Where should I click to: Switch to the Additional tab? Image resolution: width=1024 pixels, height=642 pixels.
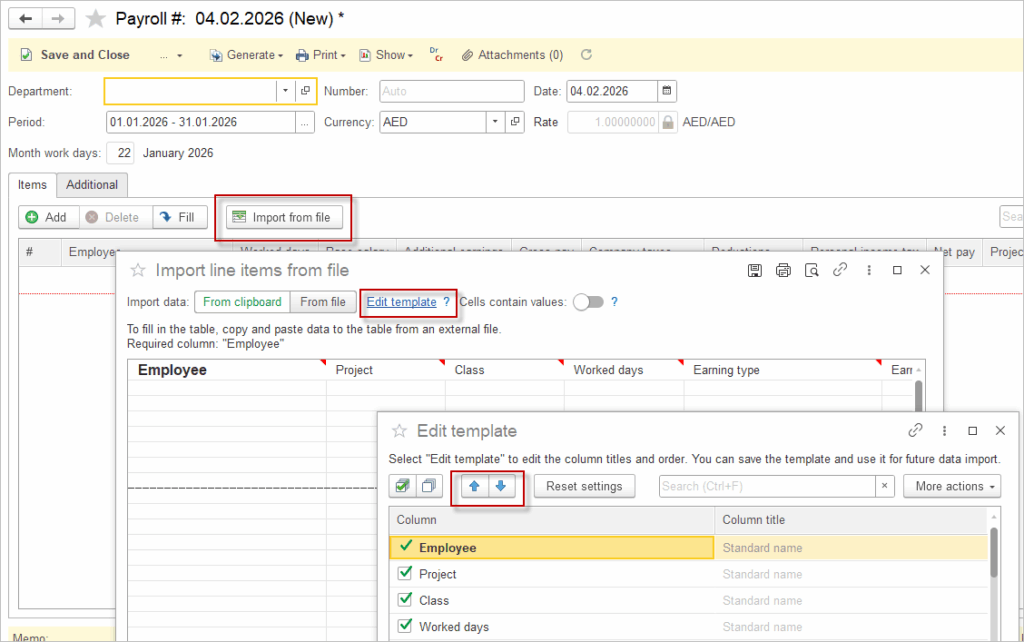(92, 185)
